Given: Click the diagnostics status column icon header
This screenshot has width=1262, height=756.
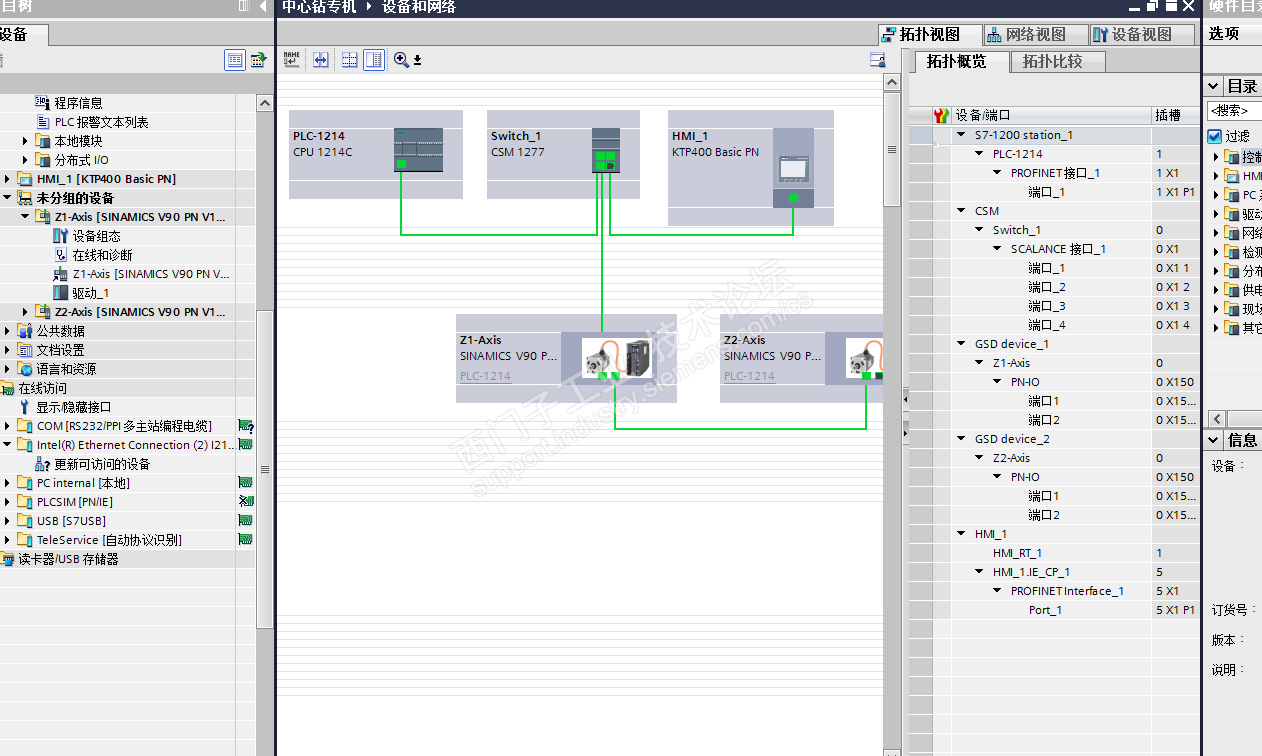Looking at the screenshot, I should [941, 115].
